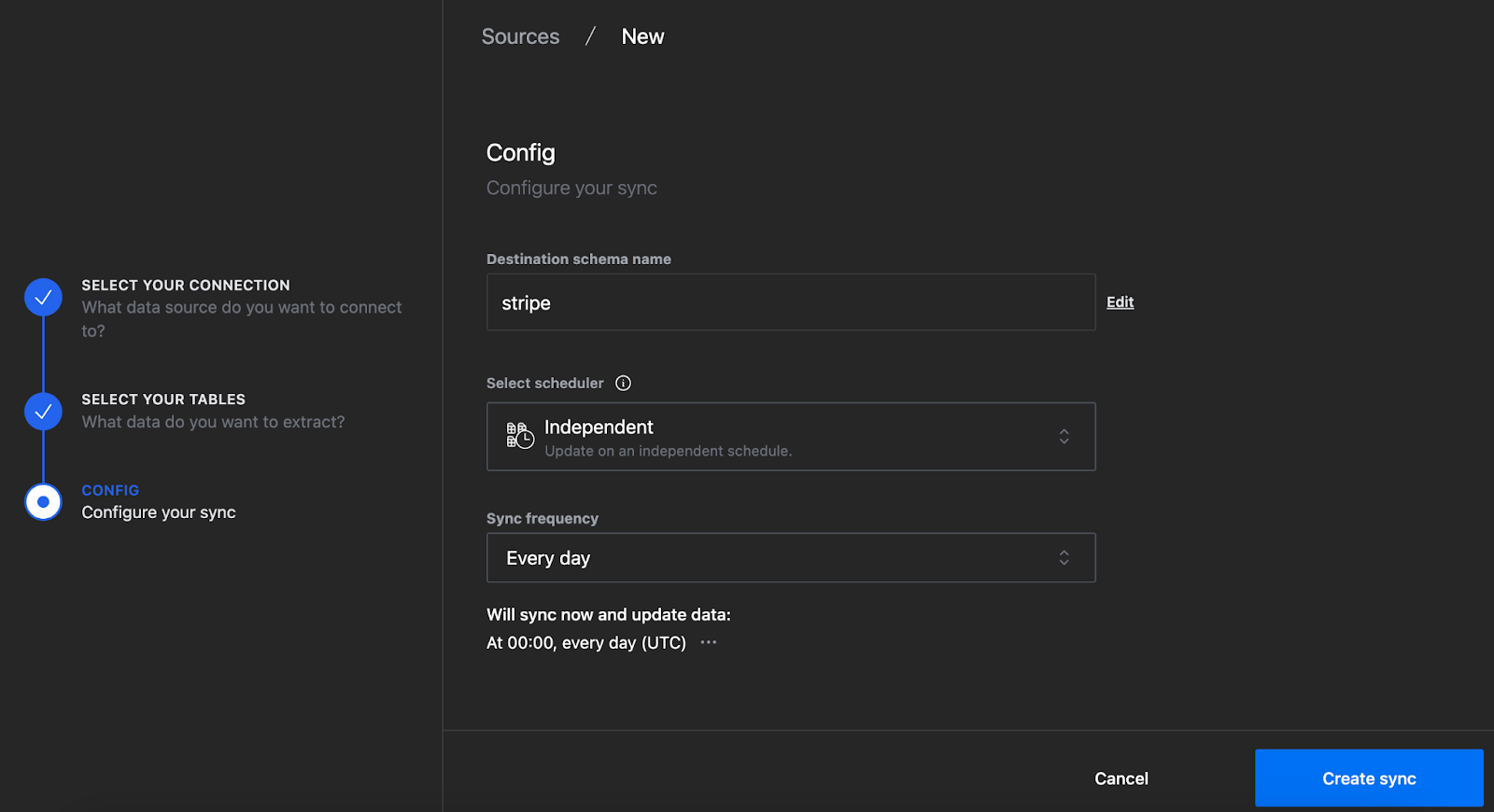Click the Create sync button
Image resolution: width=1494 pixels, height=812 pixels.
point(1368,778)
